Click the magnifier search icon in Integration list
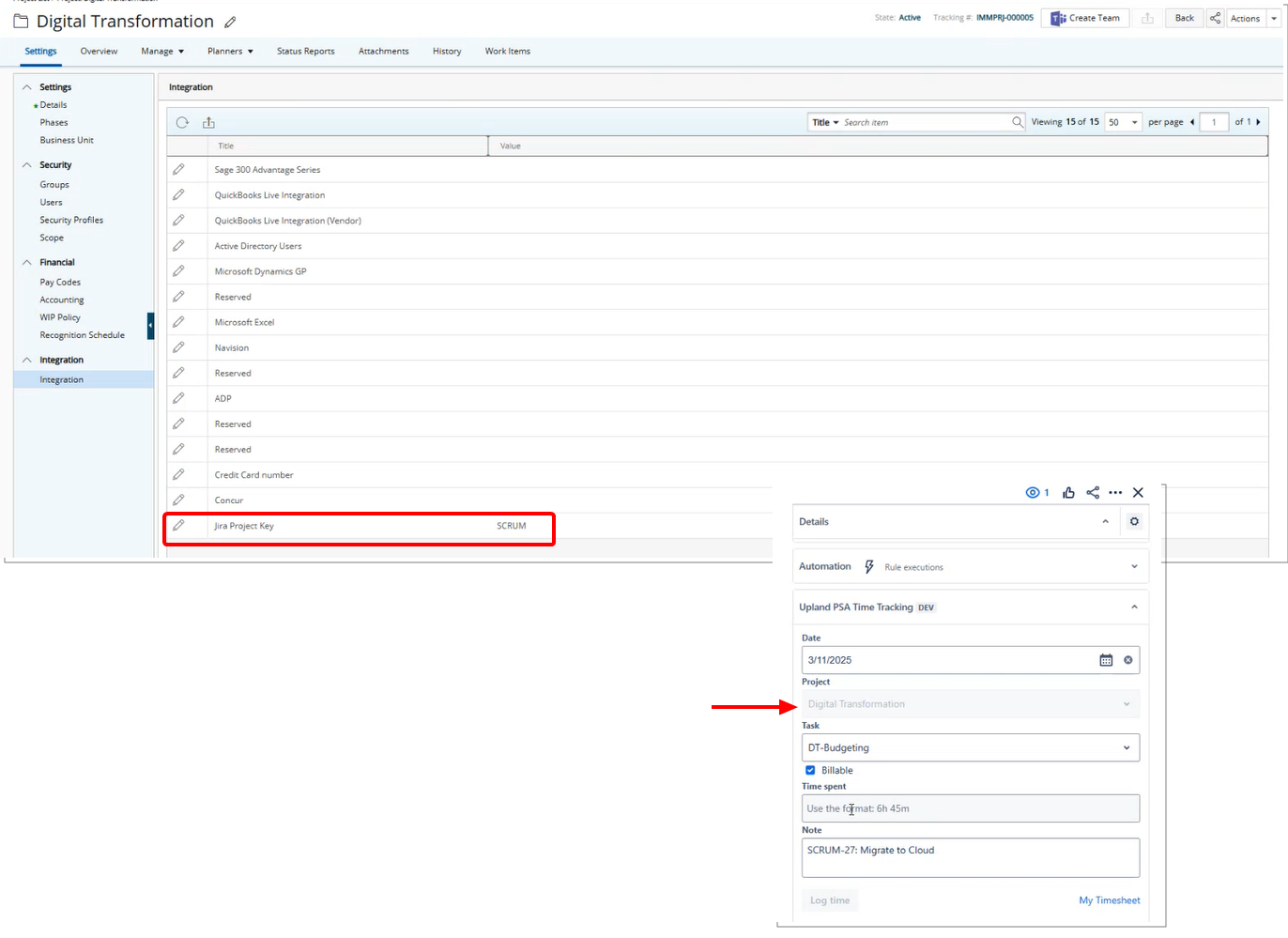1288x938 pixels. click(x=1018, y=122)
